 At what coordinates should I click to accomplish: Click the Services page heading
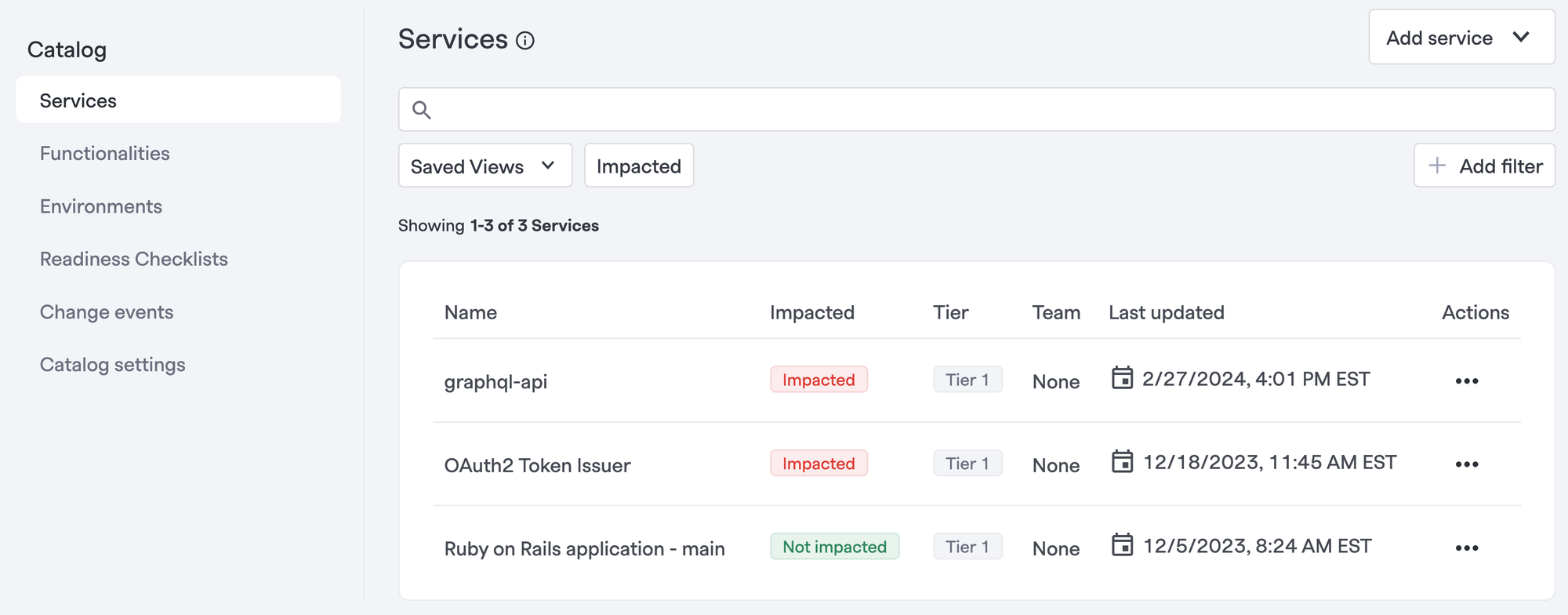tap(453, 39)
